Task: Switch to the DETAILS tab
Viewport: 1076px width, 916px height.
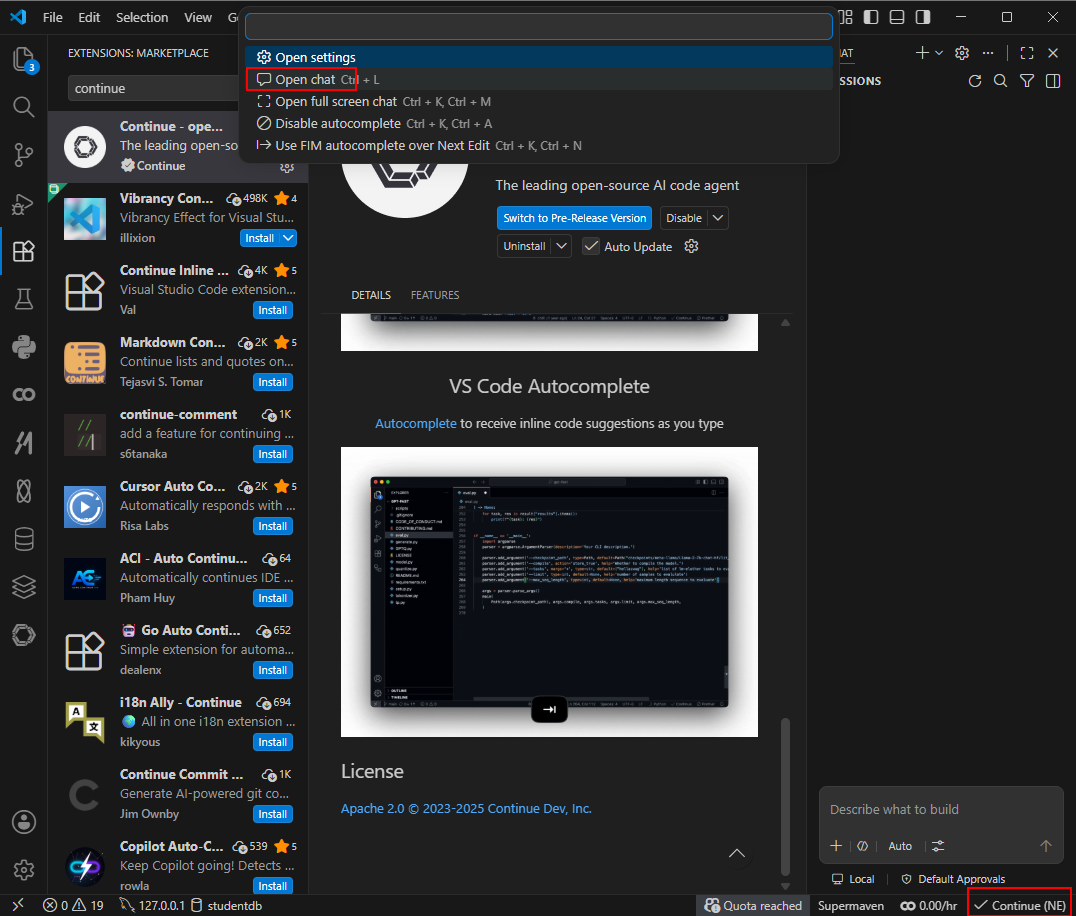Action: pos(371,295)
